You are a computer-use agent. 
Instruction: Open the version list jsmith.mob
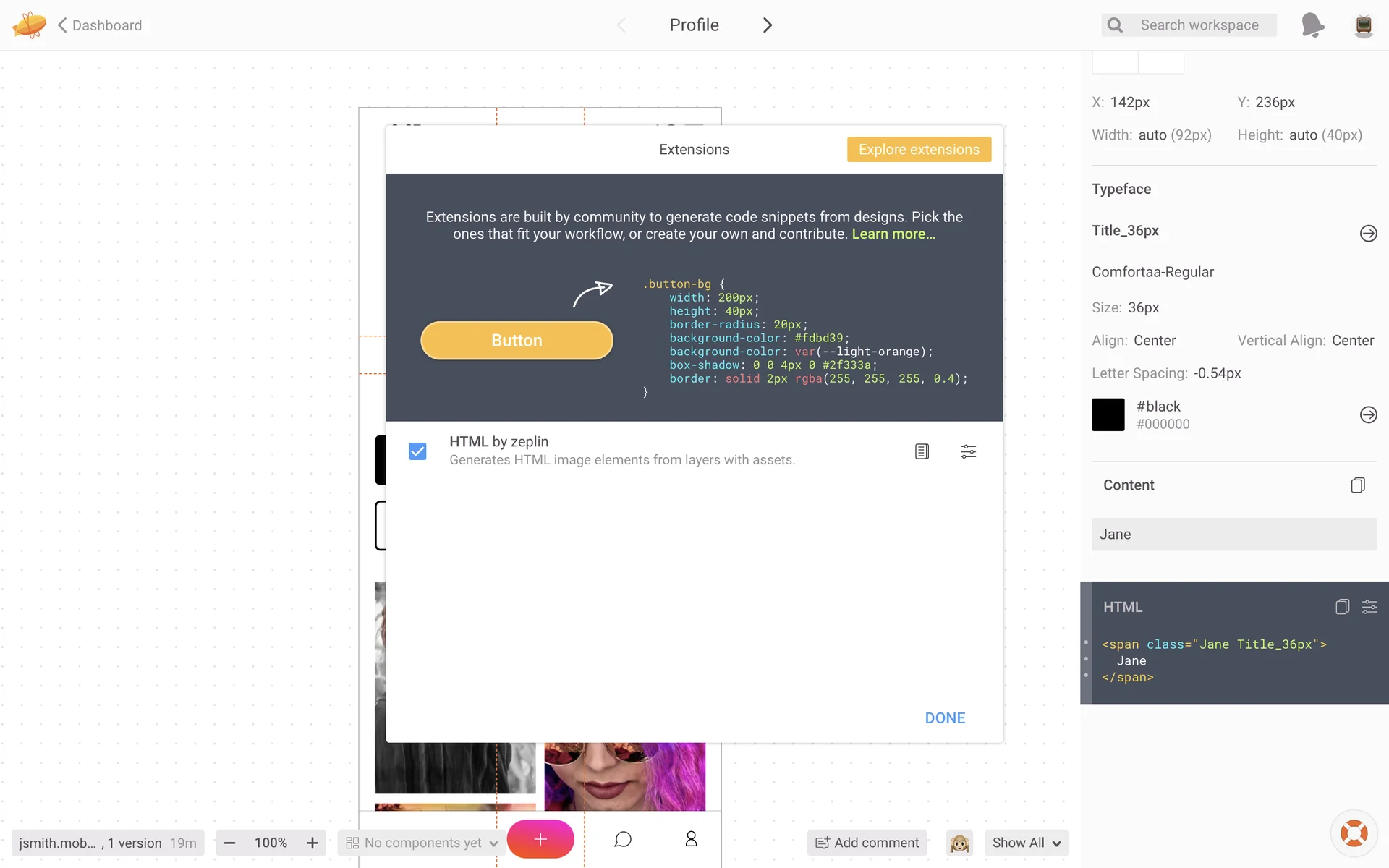click(x=107, y=843)
